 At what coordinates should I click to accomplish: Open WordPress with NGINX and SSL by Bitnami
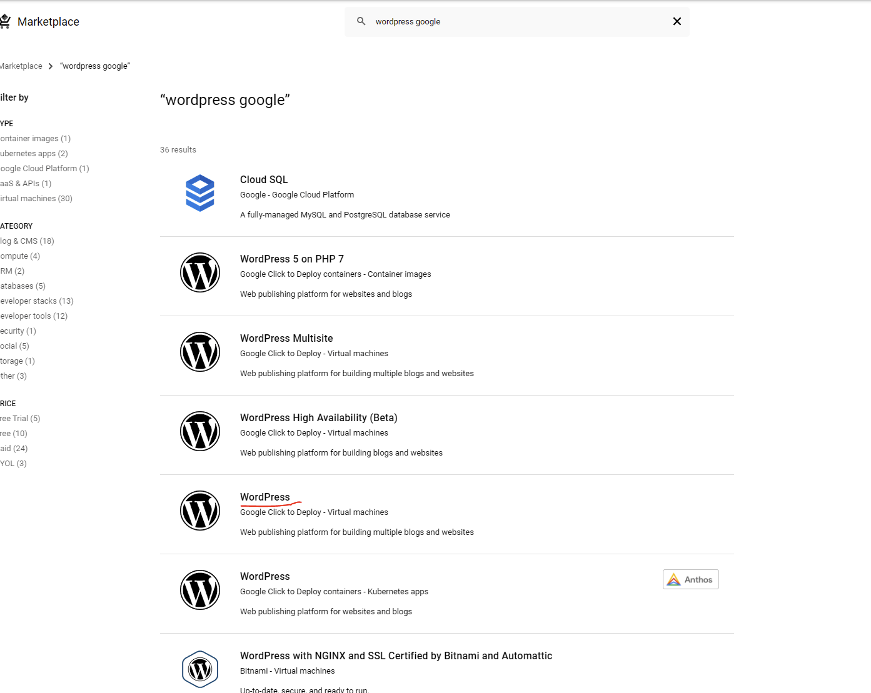396,656
